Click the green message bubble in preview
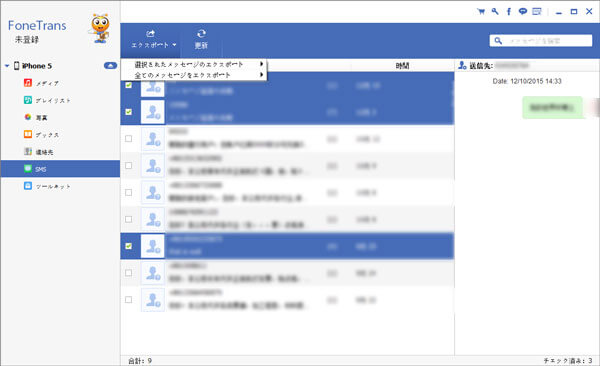The image size is (600, 366). tap(552, 108)
